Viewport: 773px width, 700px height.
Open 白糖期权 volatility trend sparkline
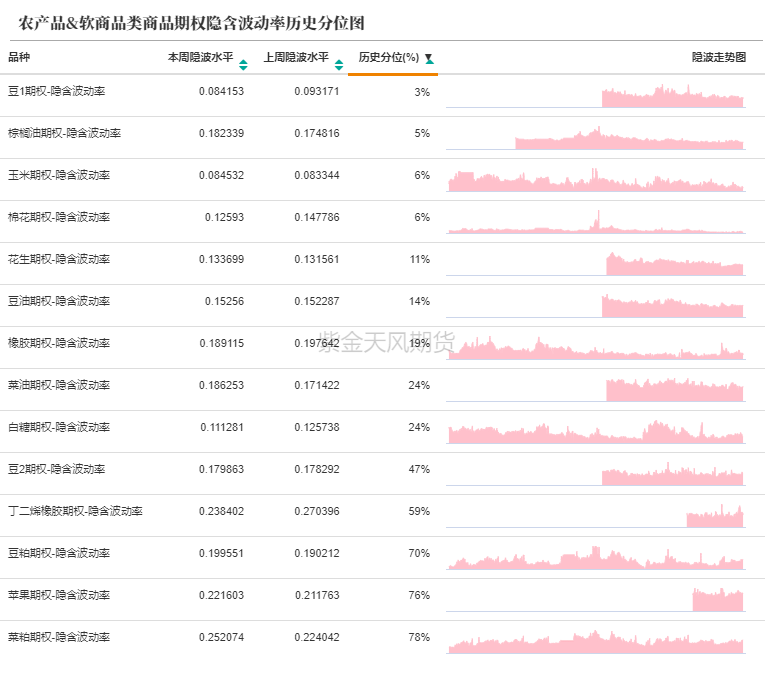[x=596, y=431]
